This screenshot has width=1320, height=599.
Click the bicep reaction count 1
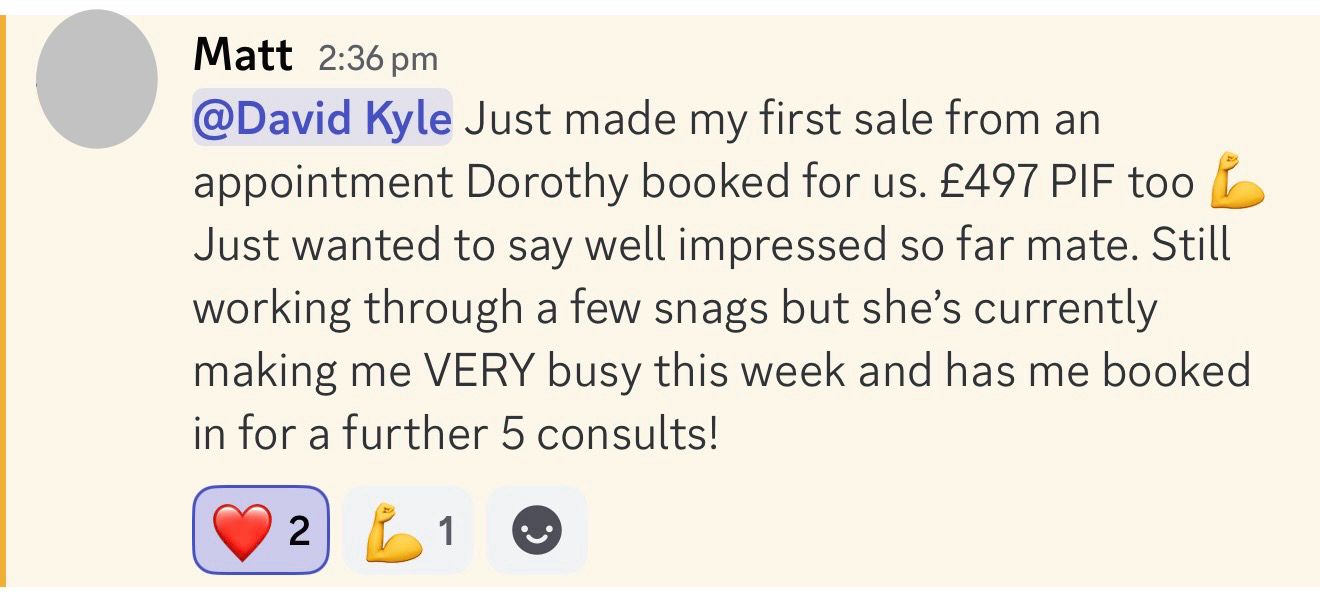click(446, 531)
